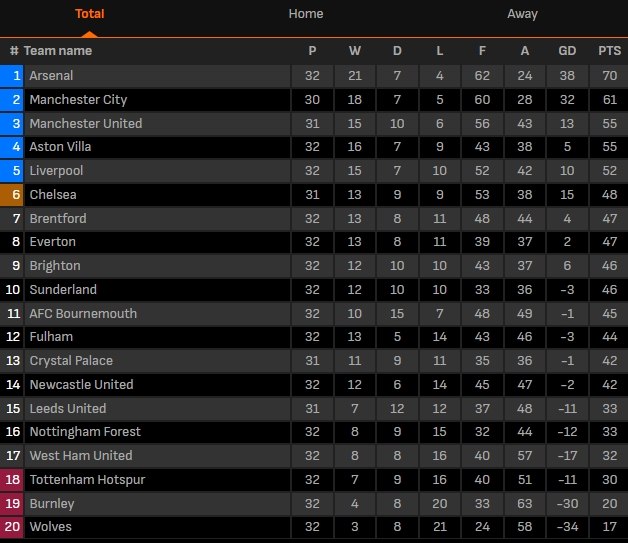Switch to the Away tab
This screenshot has height=543, width=628.
tap(522, 14)
